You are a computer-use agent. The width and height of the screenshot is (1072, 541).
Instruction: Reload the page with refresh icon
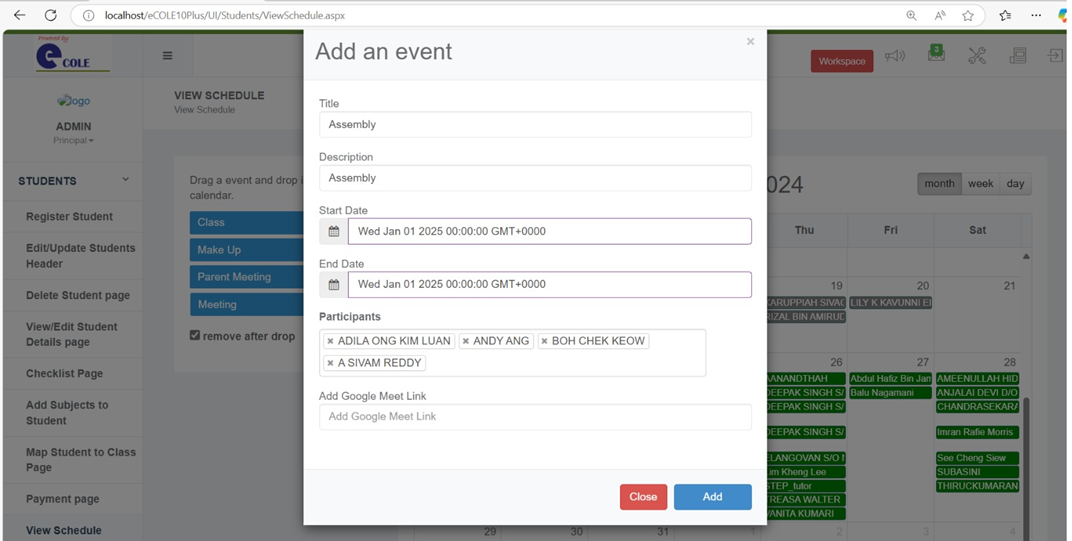(x=50, y=15)
